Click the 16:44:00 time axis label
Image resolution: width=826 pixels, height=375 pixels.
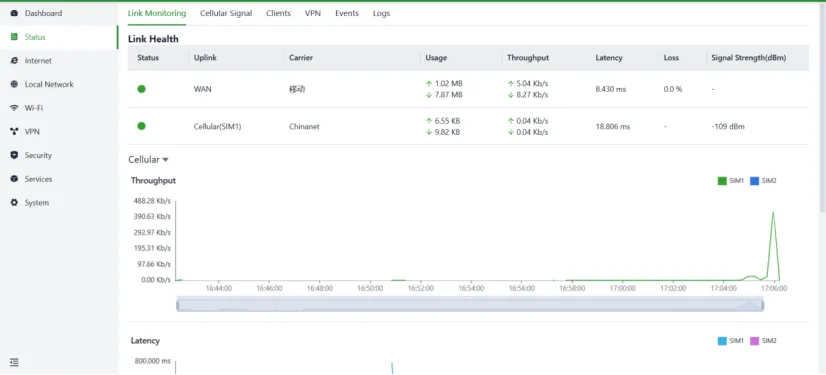click(x=219, y=289)
